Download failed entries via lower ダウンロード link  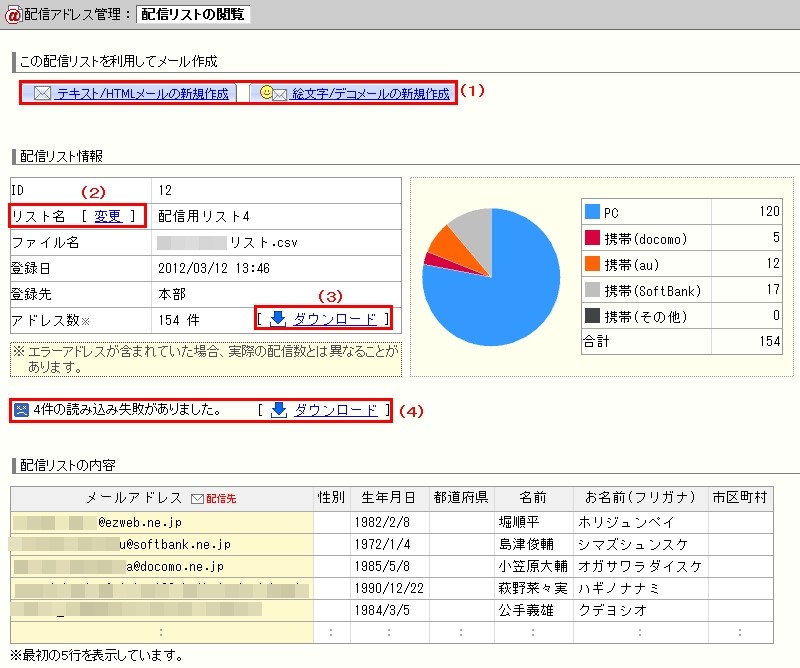click(x=335, y=410)
